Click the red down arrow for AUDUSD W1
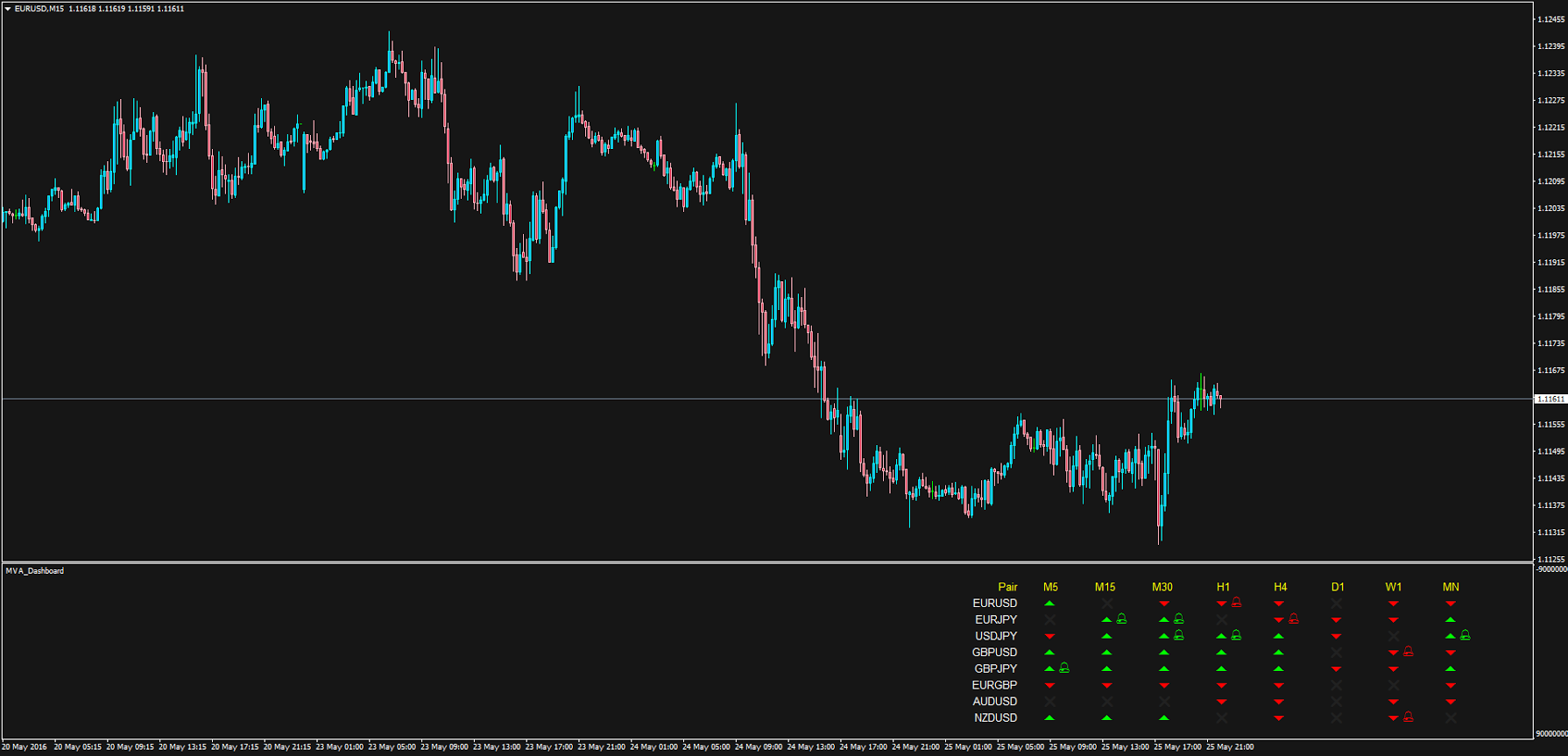 click(x=1394, y=702)
